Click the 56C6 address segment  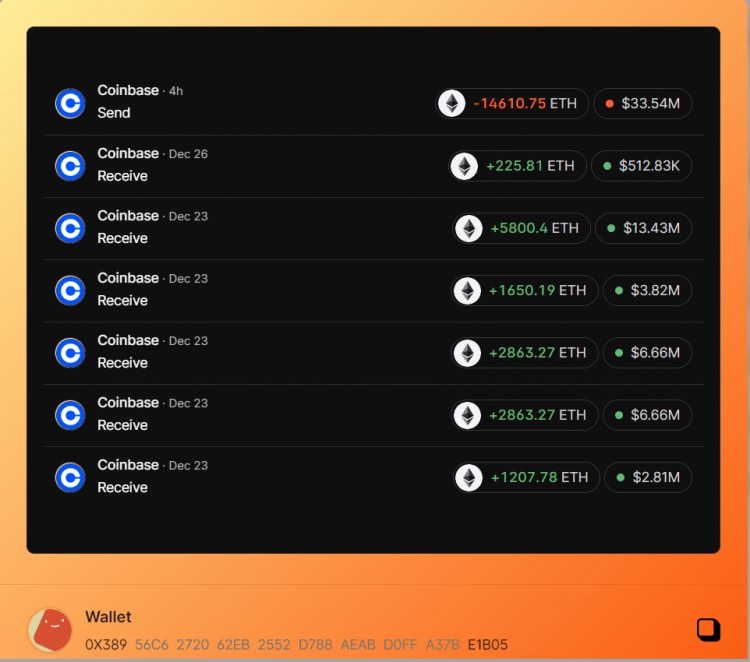pyautogui.click(x=152, y=645)
